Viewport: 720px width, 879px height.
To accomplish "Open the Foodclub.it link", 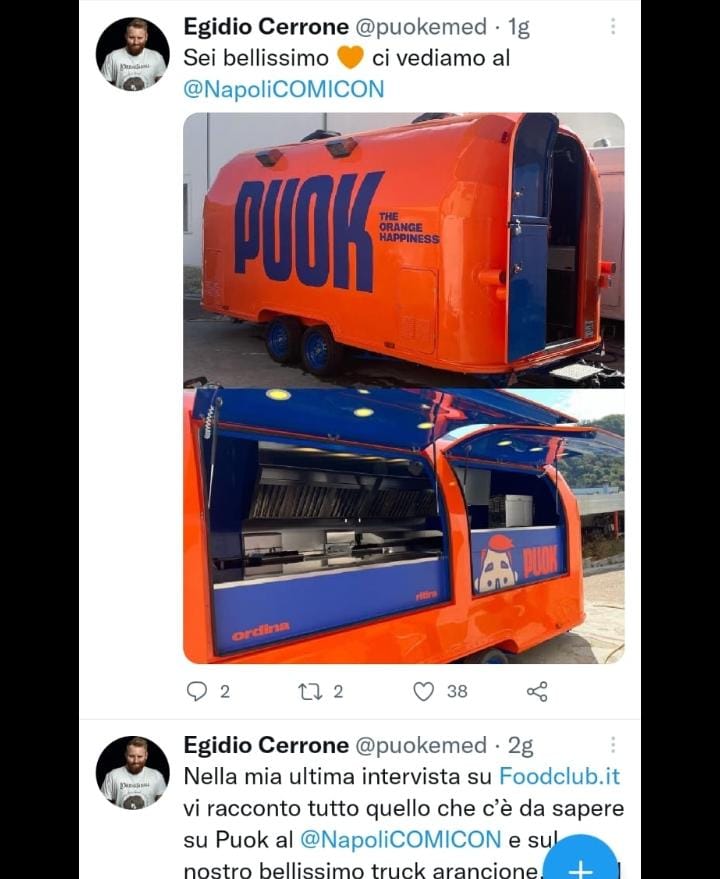I will (x=560, y=776).
